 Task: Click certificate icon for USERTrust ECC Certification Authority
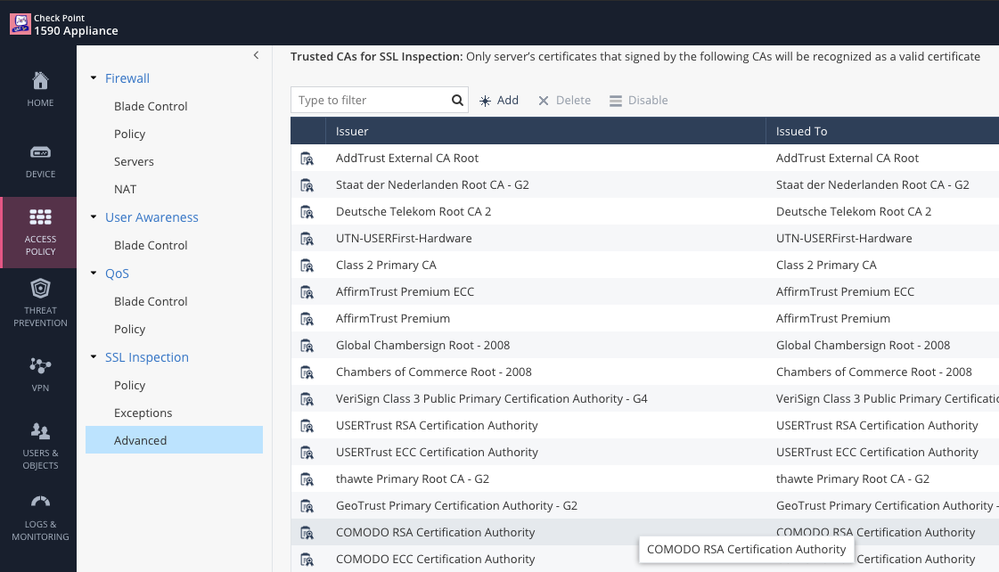307,453
